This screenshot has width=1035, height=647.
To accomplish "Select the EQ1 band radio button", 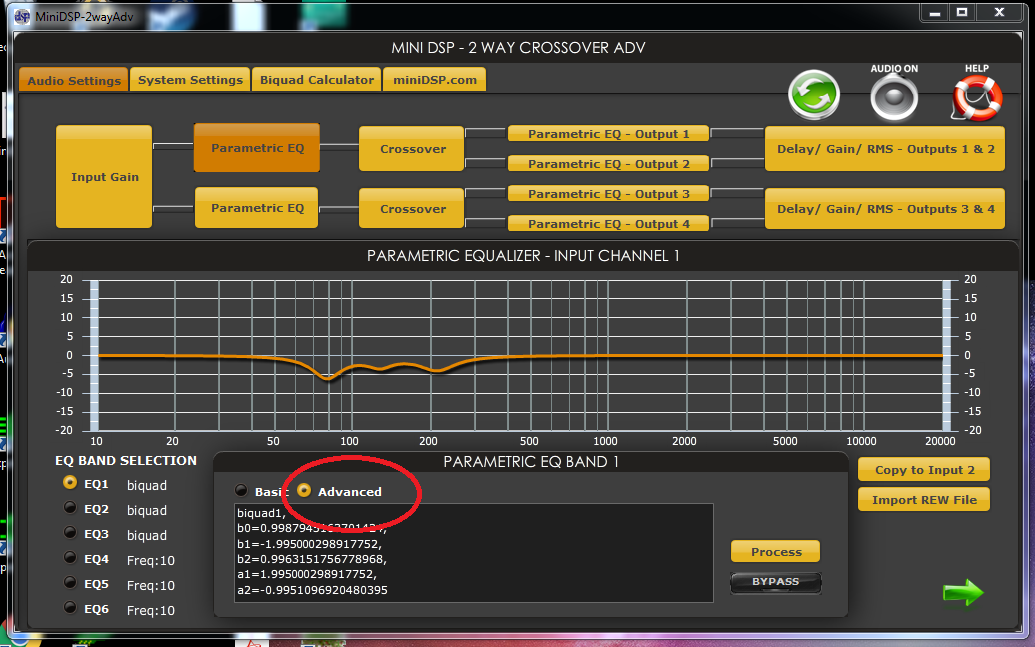I will point(70,483).
